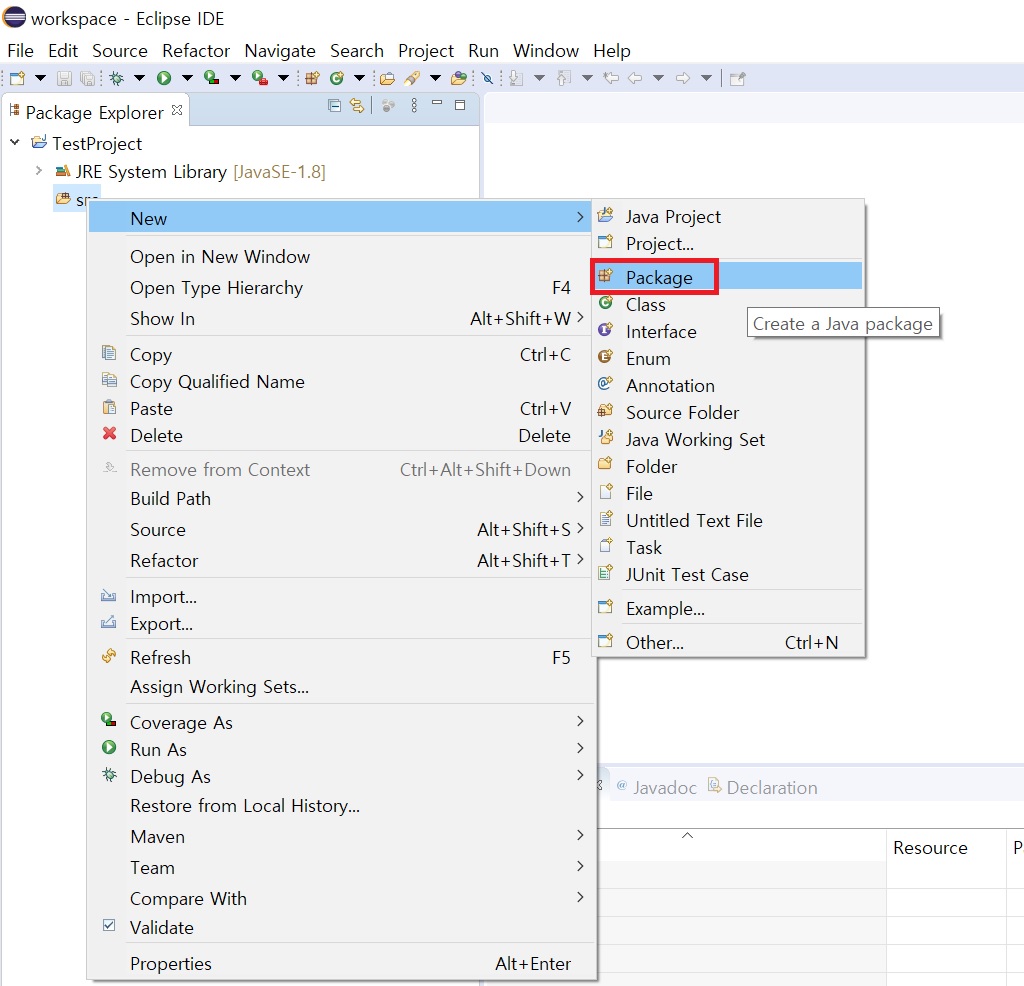Click the Back navigation arrow in toolbar

[635, 78]
